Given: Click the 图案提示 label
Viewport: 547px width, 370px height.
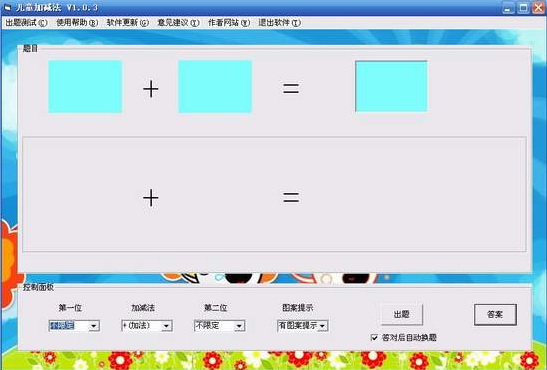Looking at the screenshot, I should [x=298, y=308].
